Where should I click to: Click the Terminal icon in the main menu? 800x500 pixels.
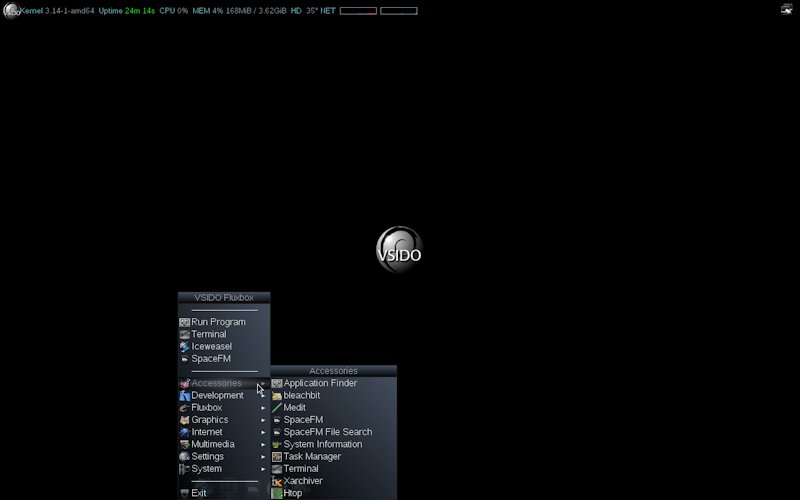tap(184, 334)
